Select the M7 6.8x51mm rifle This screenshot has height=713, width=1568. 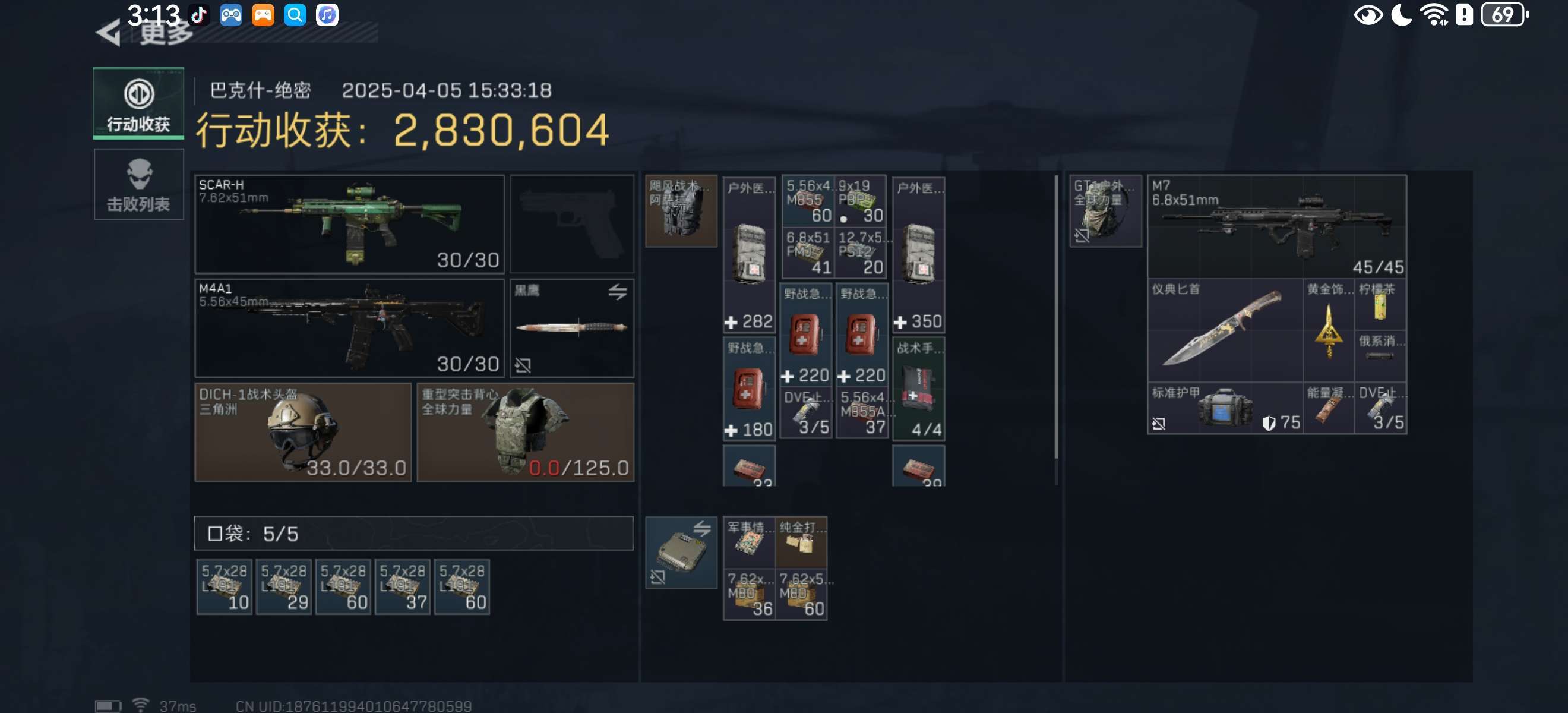(1276, 226)
